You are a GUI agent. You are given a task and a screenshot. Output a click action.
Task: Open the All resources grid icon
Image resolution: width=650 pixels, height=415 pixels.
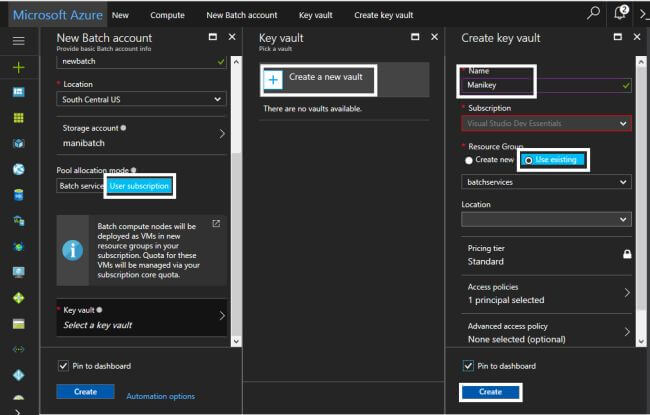tap(19, 118)
